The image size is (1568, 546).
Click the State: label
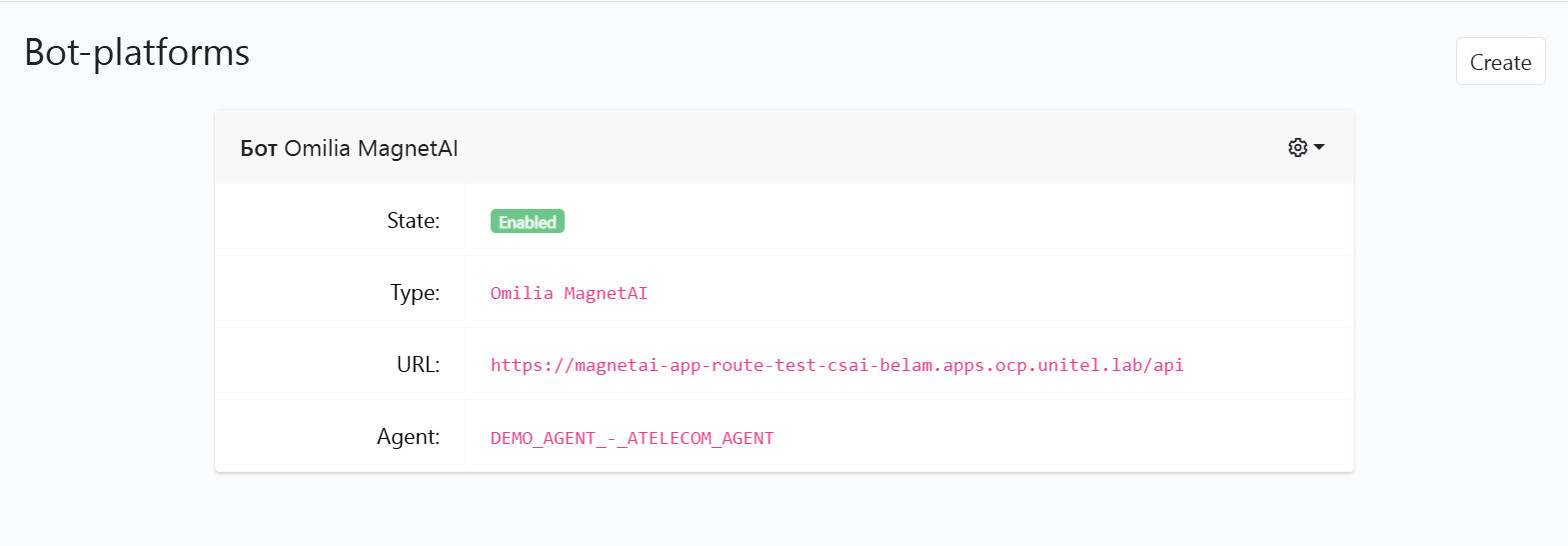click(414, 220)
